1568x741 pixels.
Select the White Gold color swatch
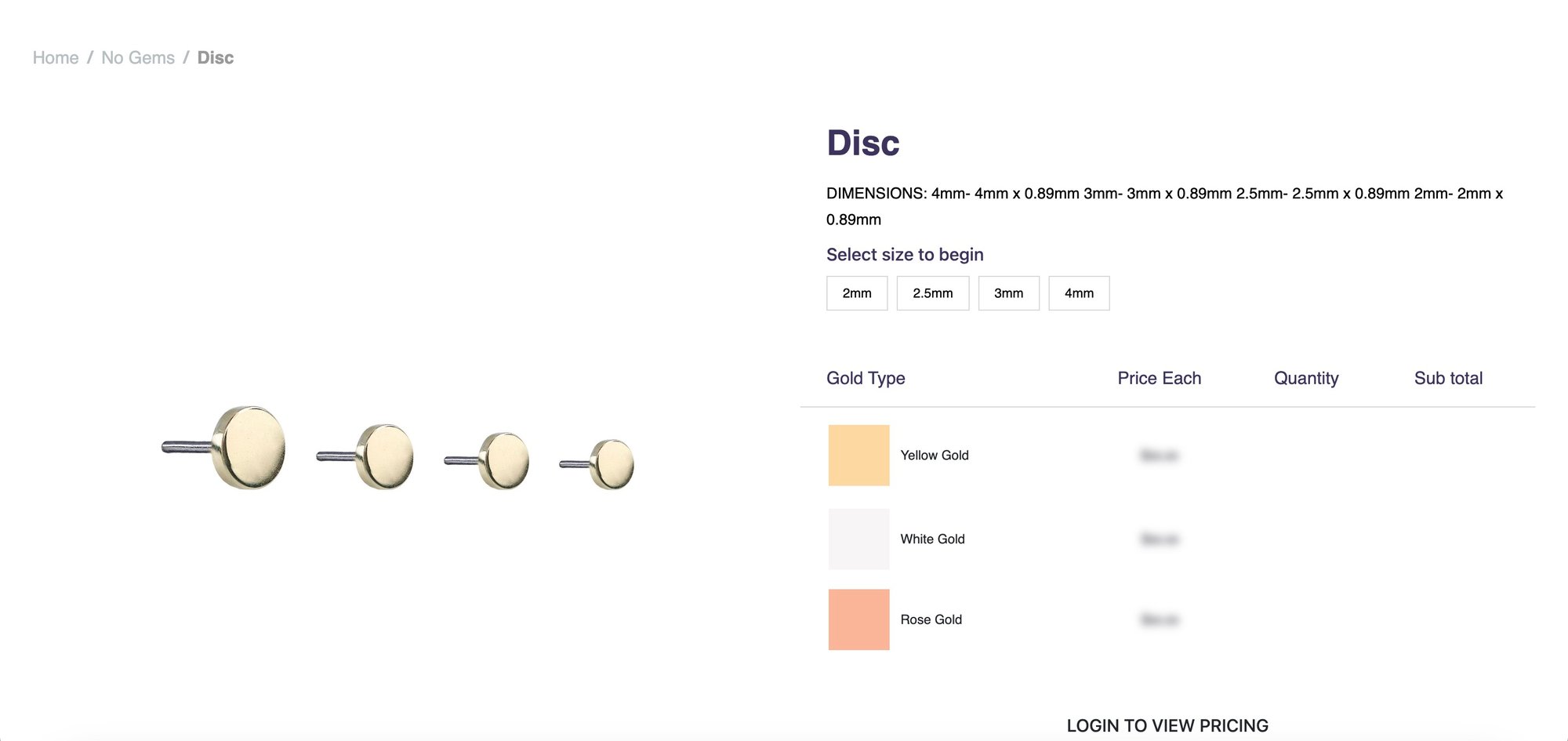pyautogui.click(x=858, y=539)
